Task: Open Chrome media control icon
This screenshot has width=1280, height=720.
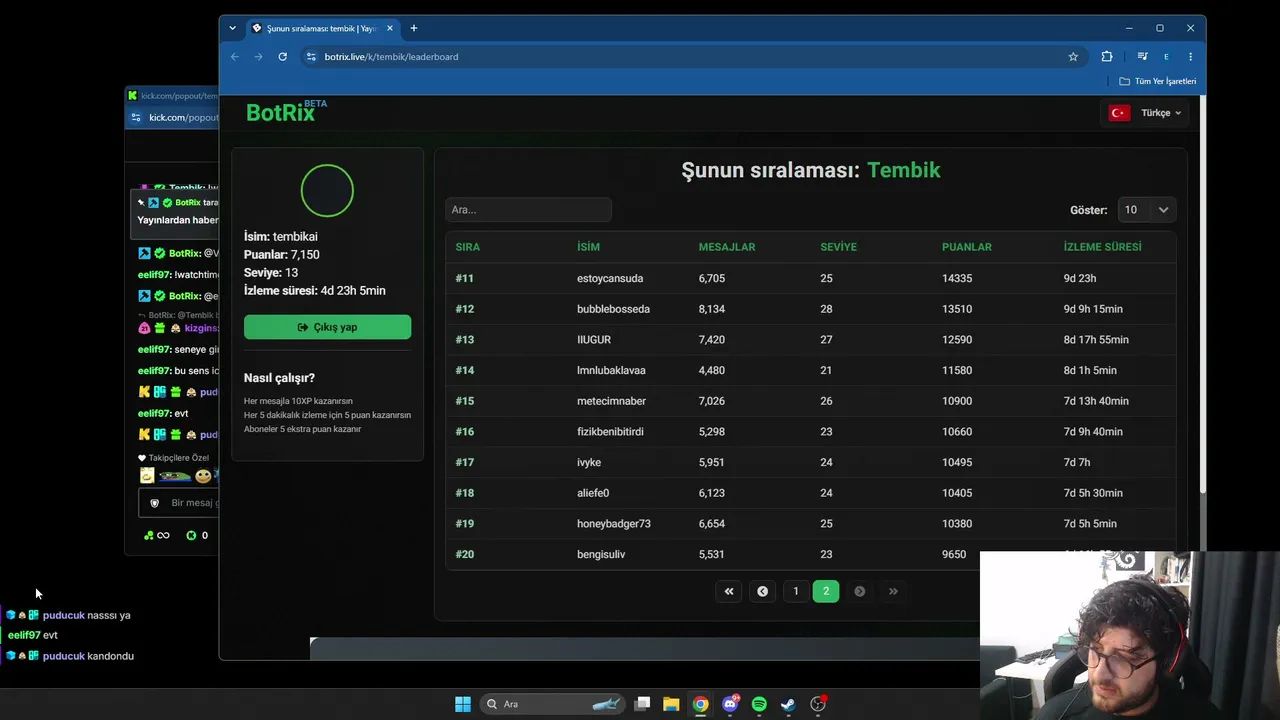Action: click(x=1142, y=57)
